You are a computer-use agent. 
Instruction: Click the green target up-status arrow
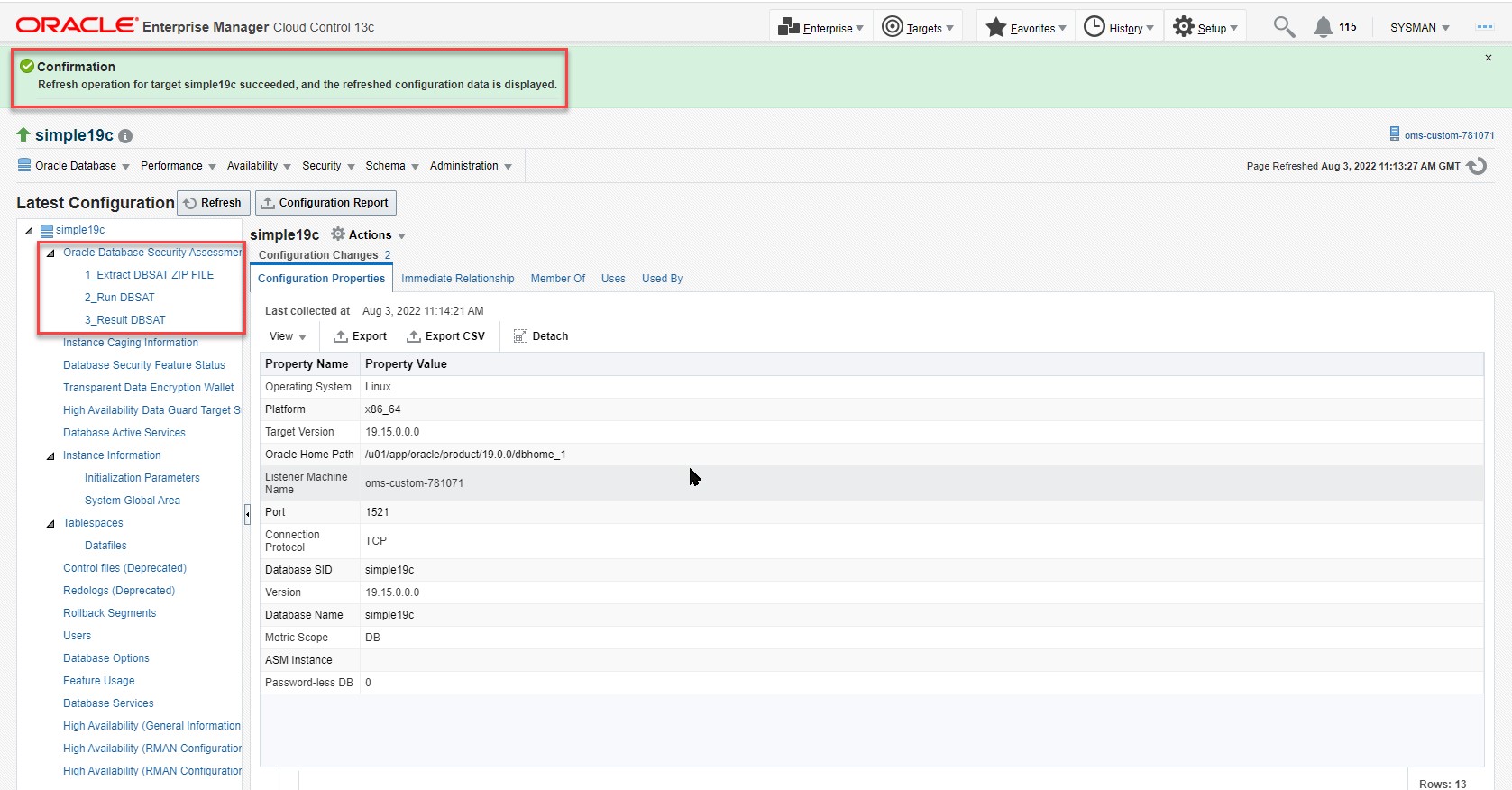[23, 134]
